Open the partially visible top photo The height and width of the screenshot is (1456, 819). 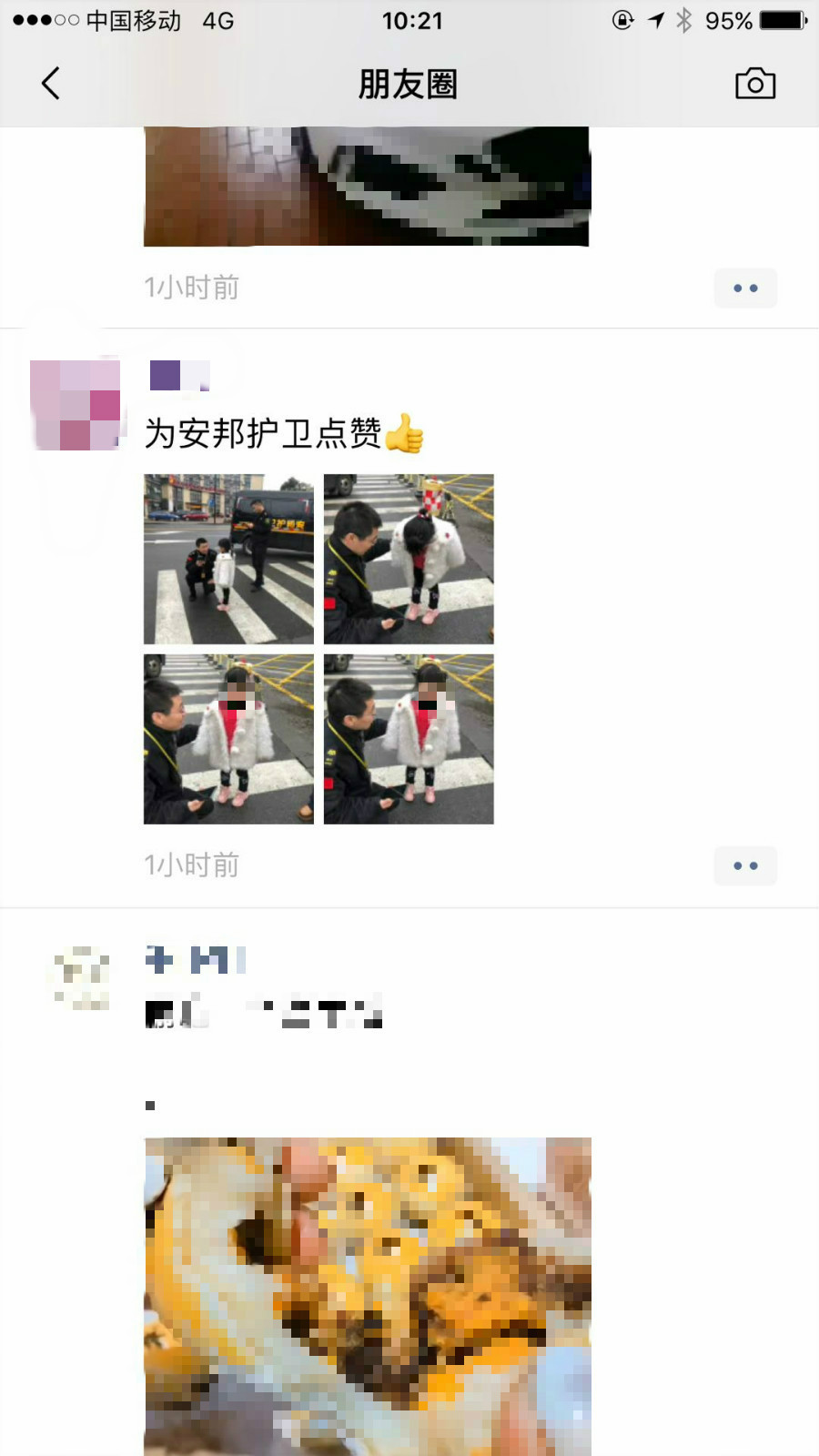(367, 187)
